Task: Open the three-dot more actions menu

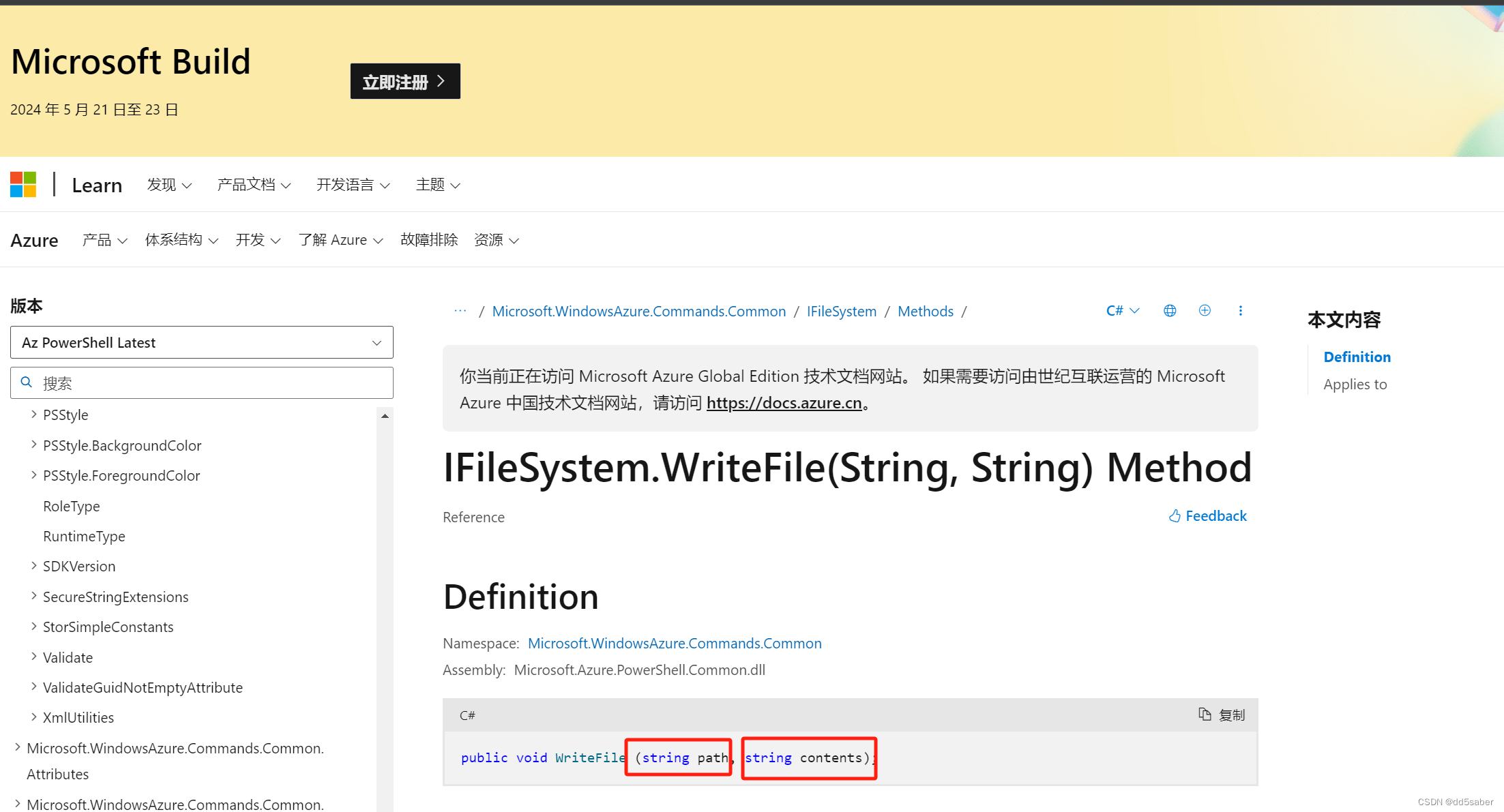Action: coord(1241,310)
